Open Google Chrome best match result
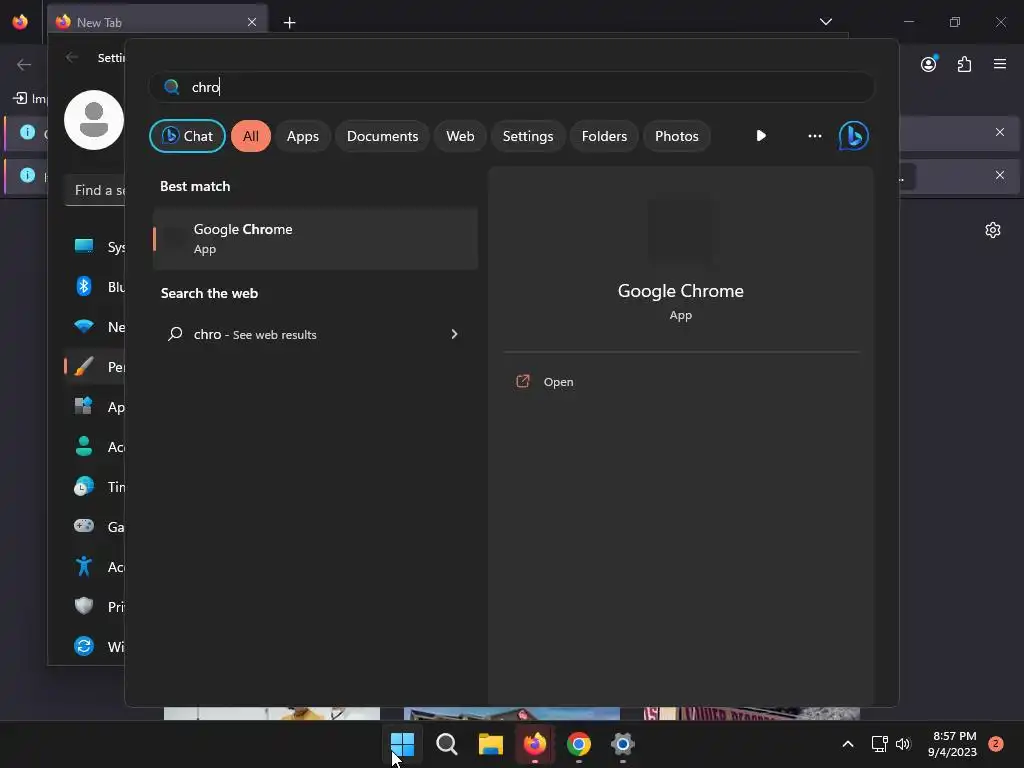This screenshot has width=1024, height=768. pyautogui.click(x=315, y=238)
